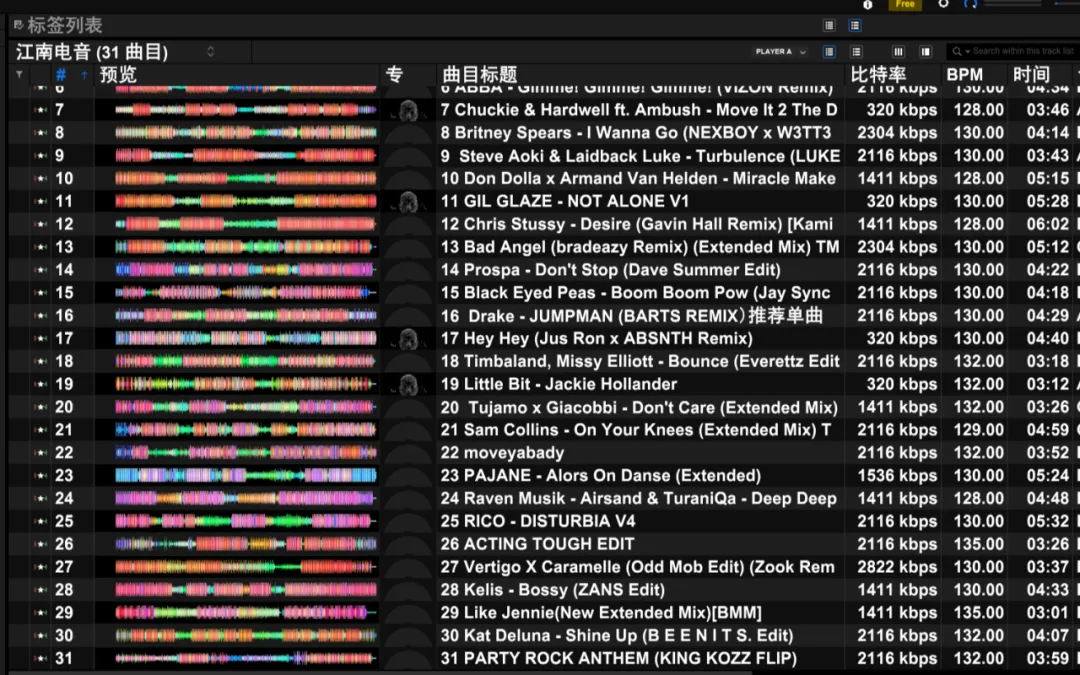Screen dimensions: 1080x675
Task: Select blue highlighted list icon in 标签列表 header
Action: tap(855, 25)
